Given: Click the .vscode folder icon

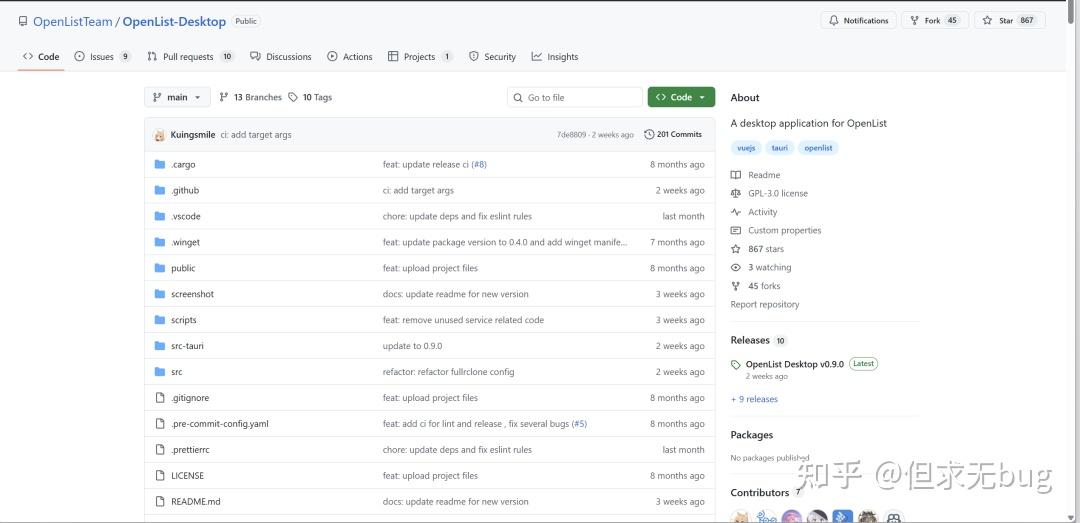Looking at the screenshot, I should [x=160, y=216].
